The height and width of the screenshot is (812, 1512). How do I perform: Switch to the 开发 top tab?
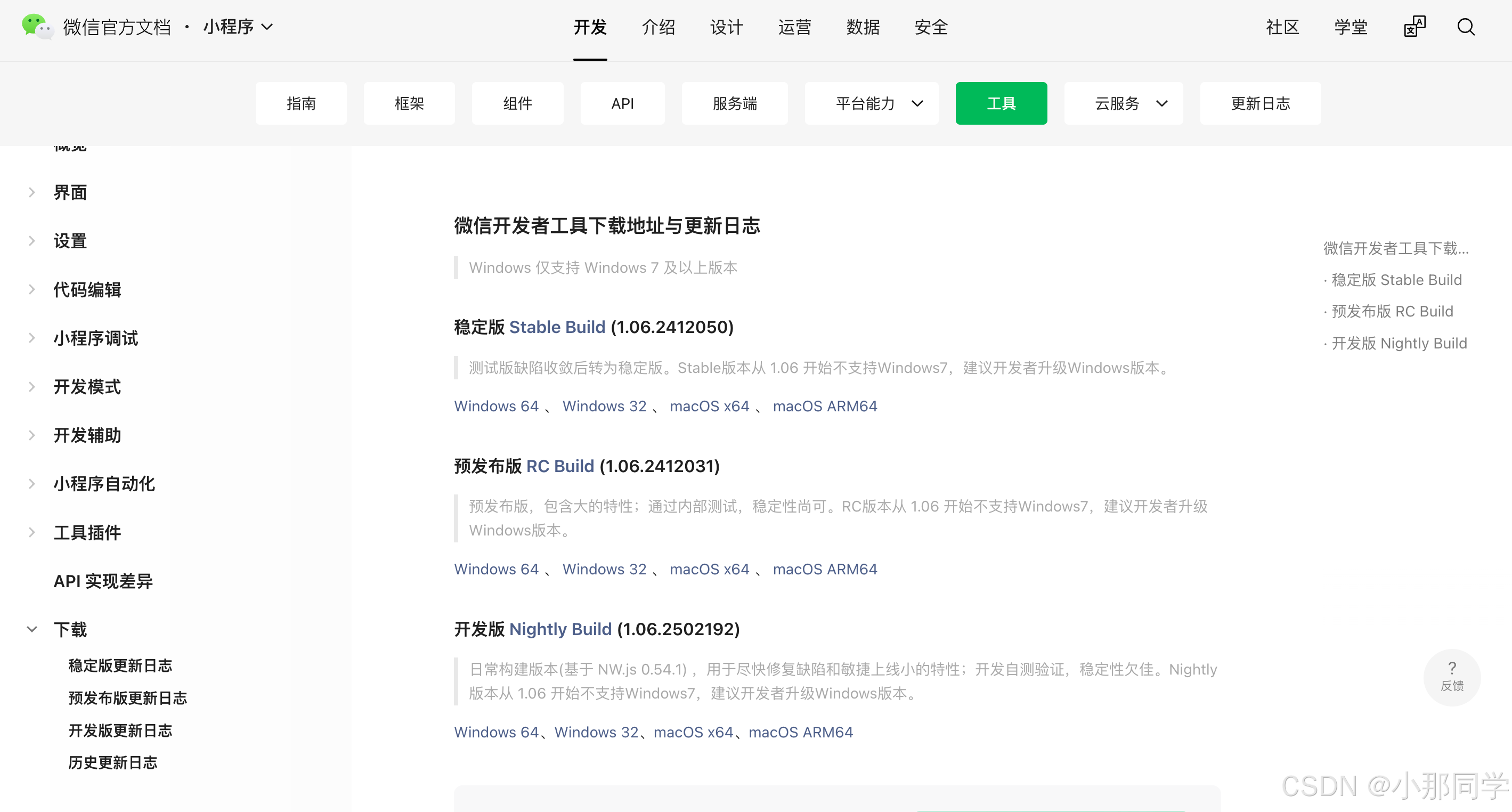click(x=590, y=27)
